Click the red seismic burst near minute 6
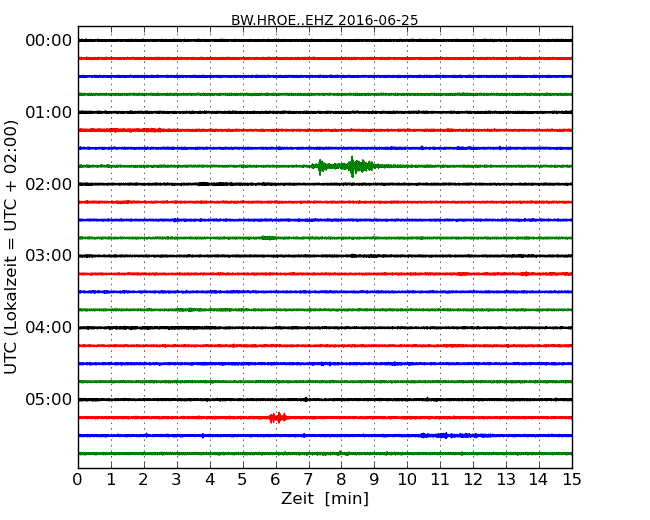650x520 pixels. point(278,418)
